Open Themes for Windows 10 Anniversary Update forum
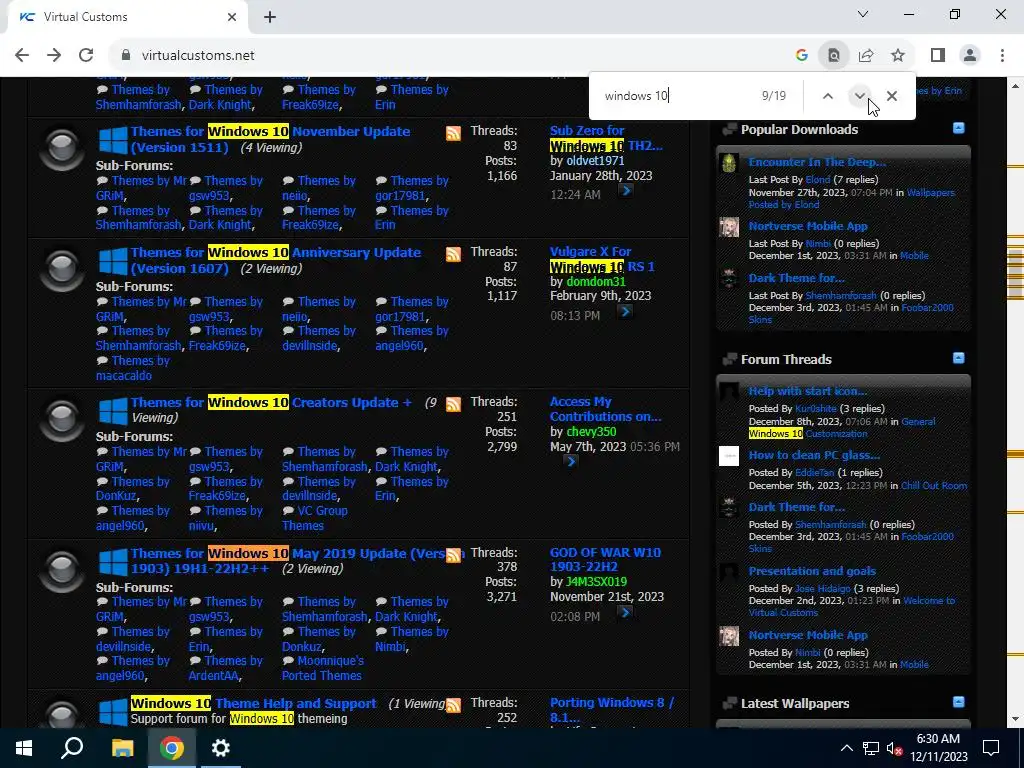The width and height of the screenshot is (1024, 768). [276, 260]
